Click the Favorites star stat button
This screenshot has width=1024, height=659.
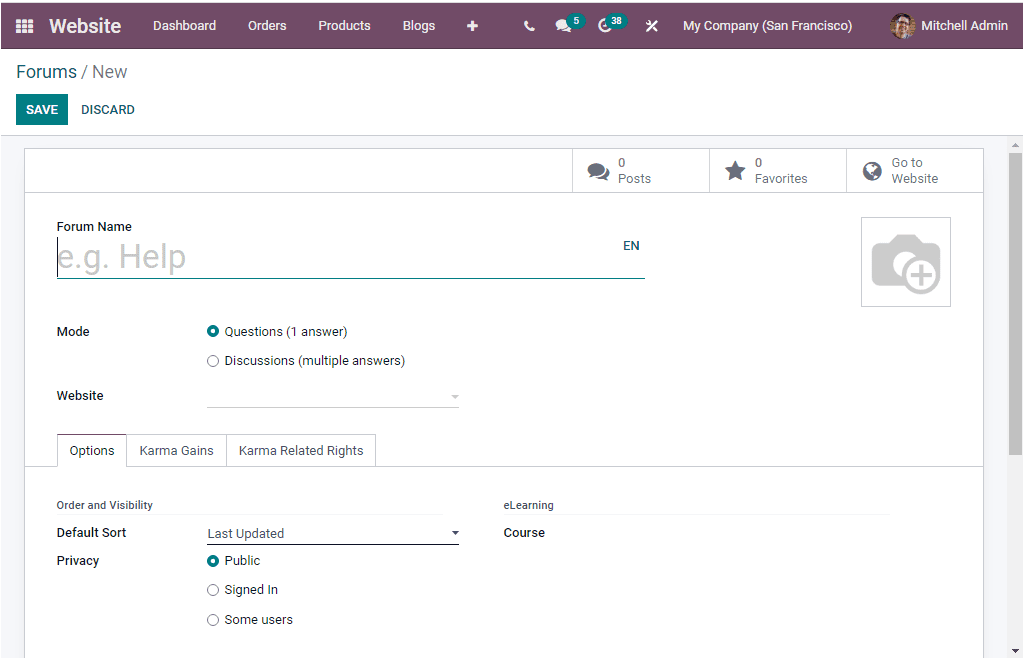[x=778, y=170]
